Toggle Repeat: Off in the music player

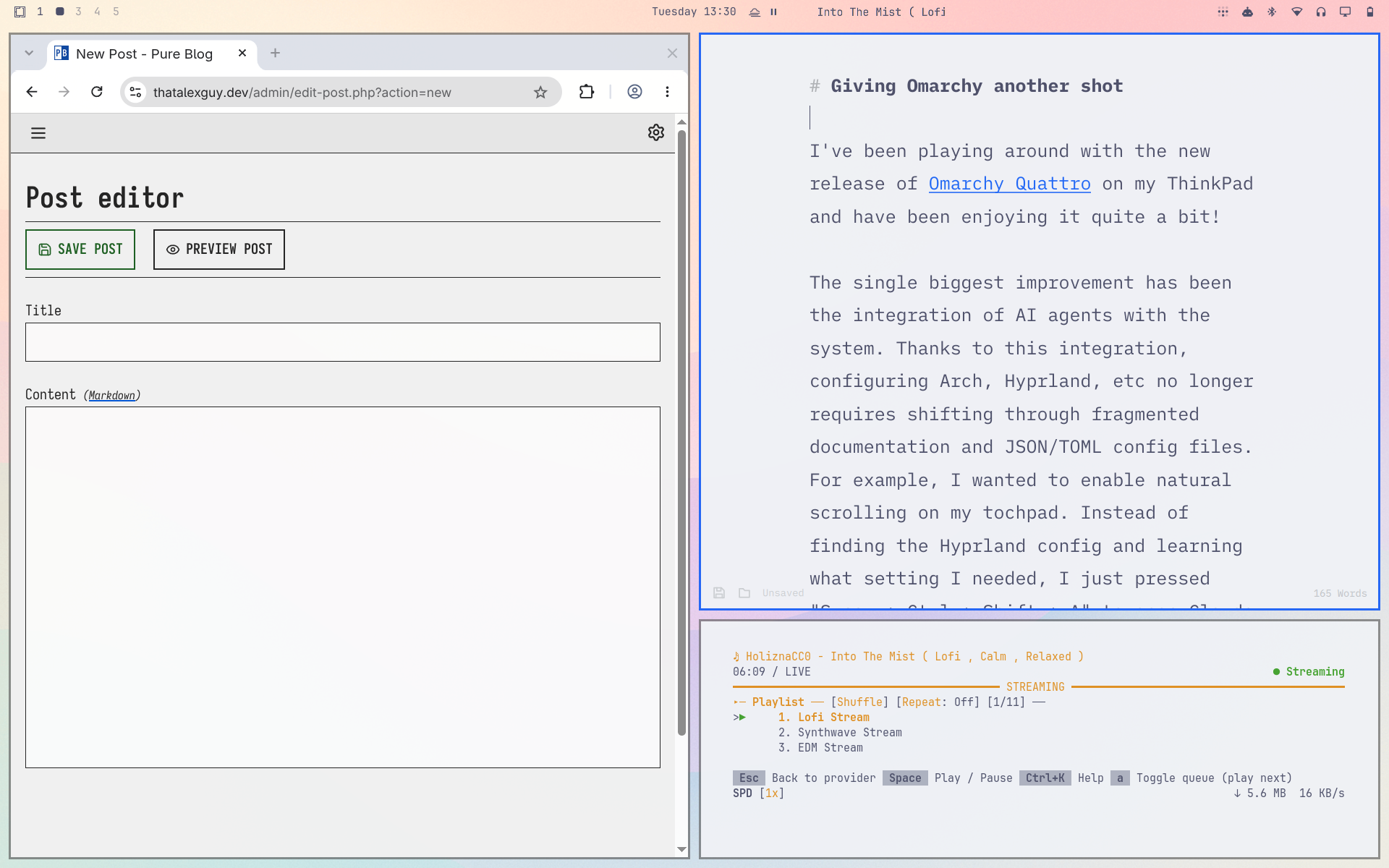(x=938, y=702)
